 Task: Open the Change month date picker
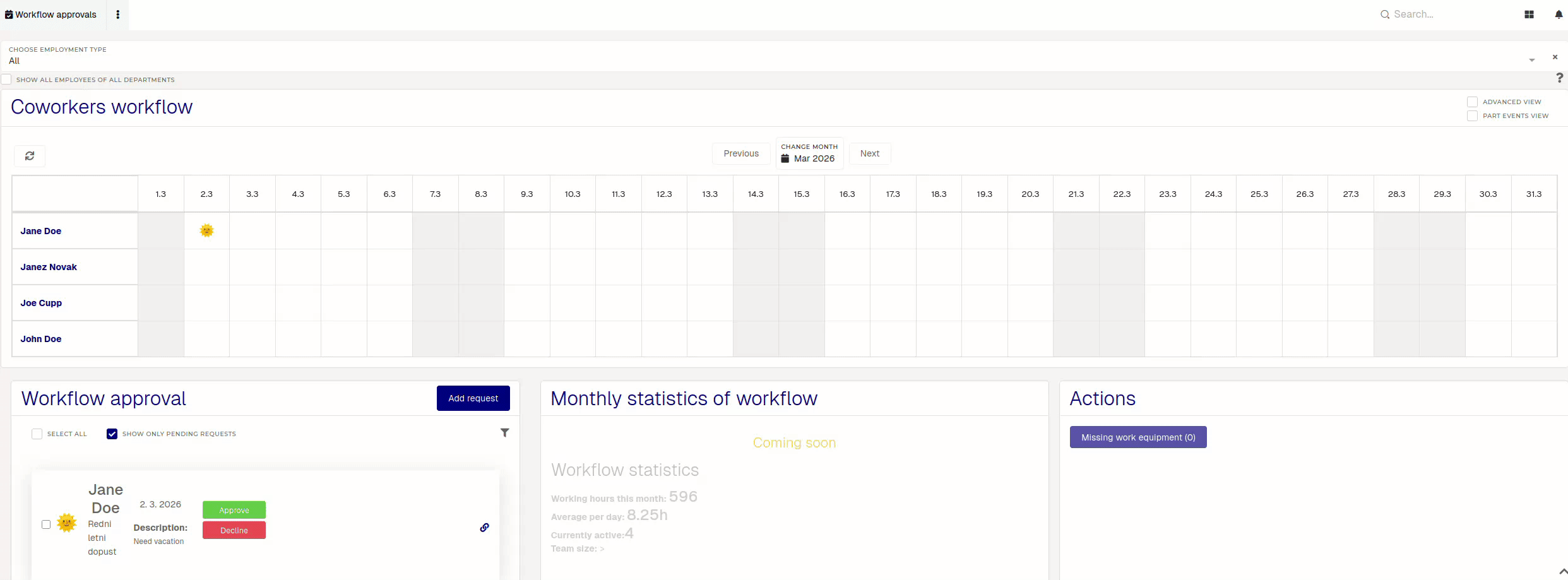point(809,153)
